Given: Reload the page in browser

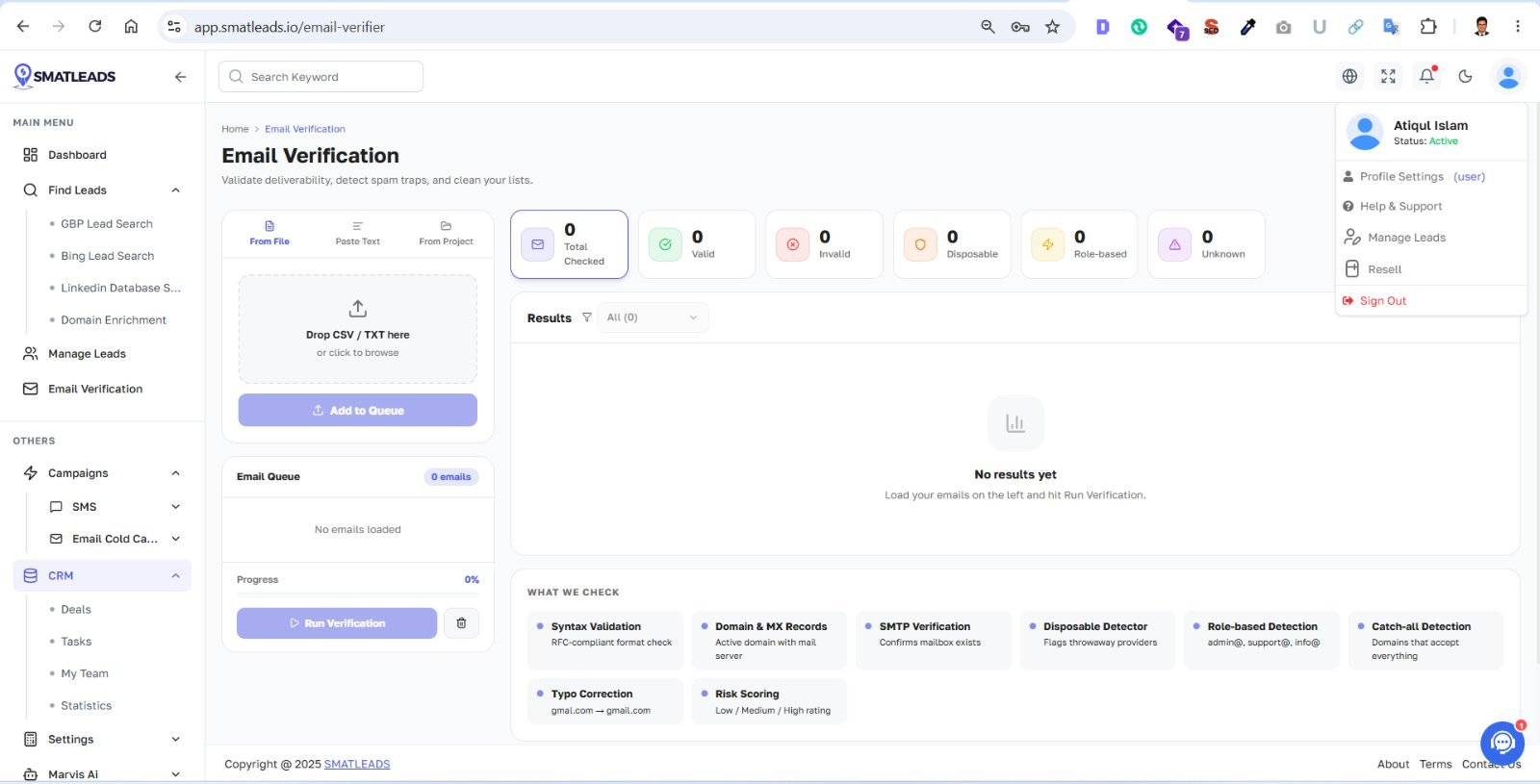Looking at the screenshot, I should click(94, 27).
